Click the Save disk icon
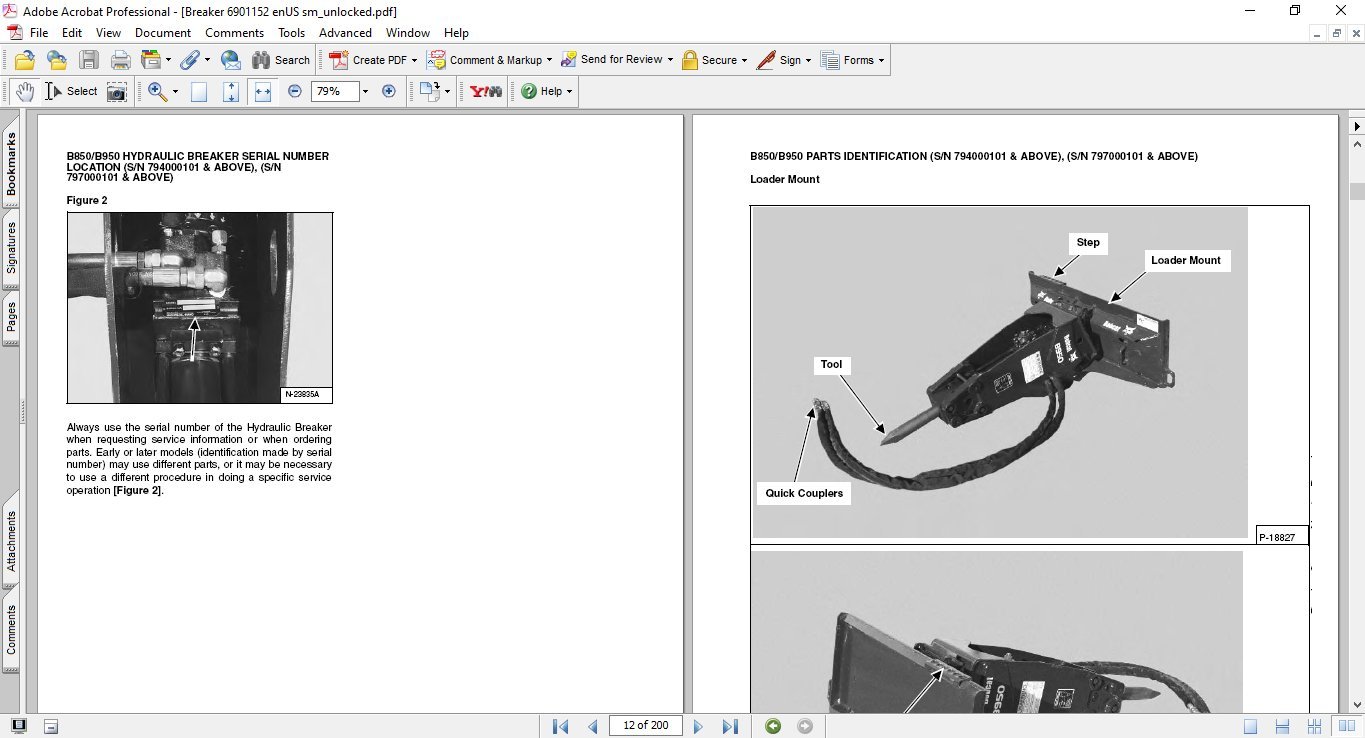The width and height of the screenshot is (1365, 738). point(89,60)
